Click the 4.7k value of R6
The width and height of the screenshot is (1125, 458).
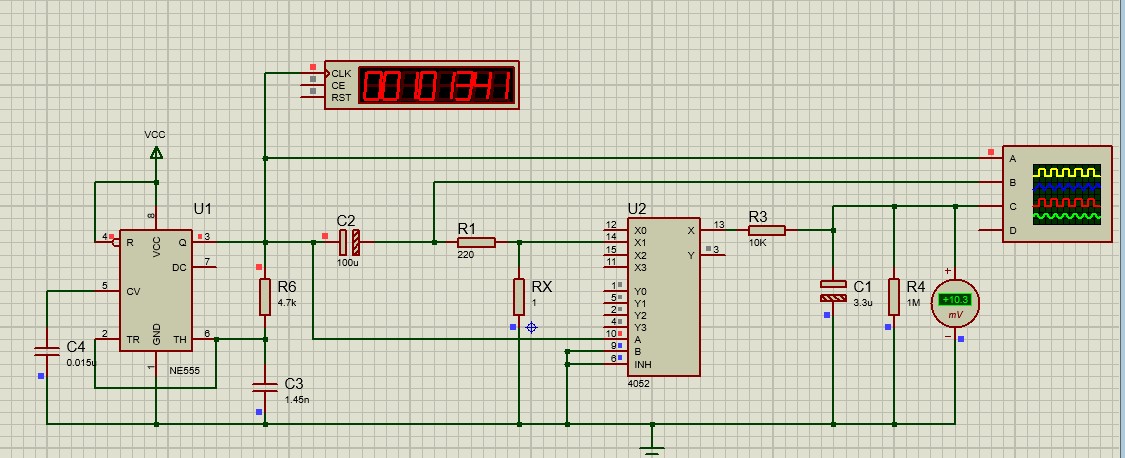(x=287, y=302)
